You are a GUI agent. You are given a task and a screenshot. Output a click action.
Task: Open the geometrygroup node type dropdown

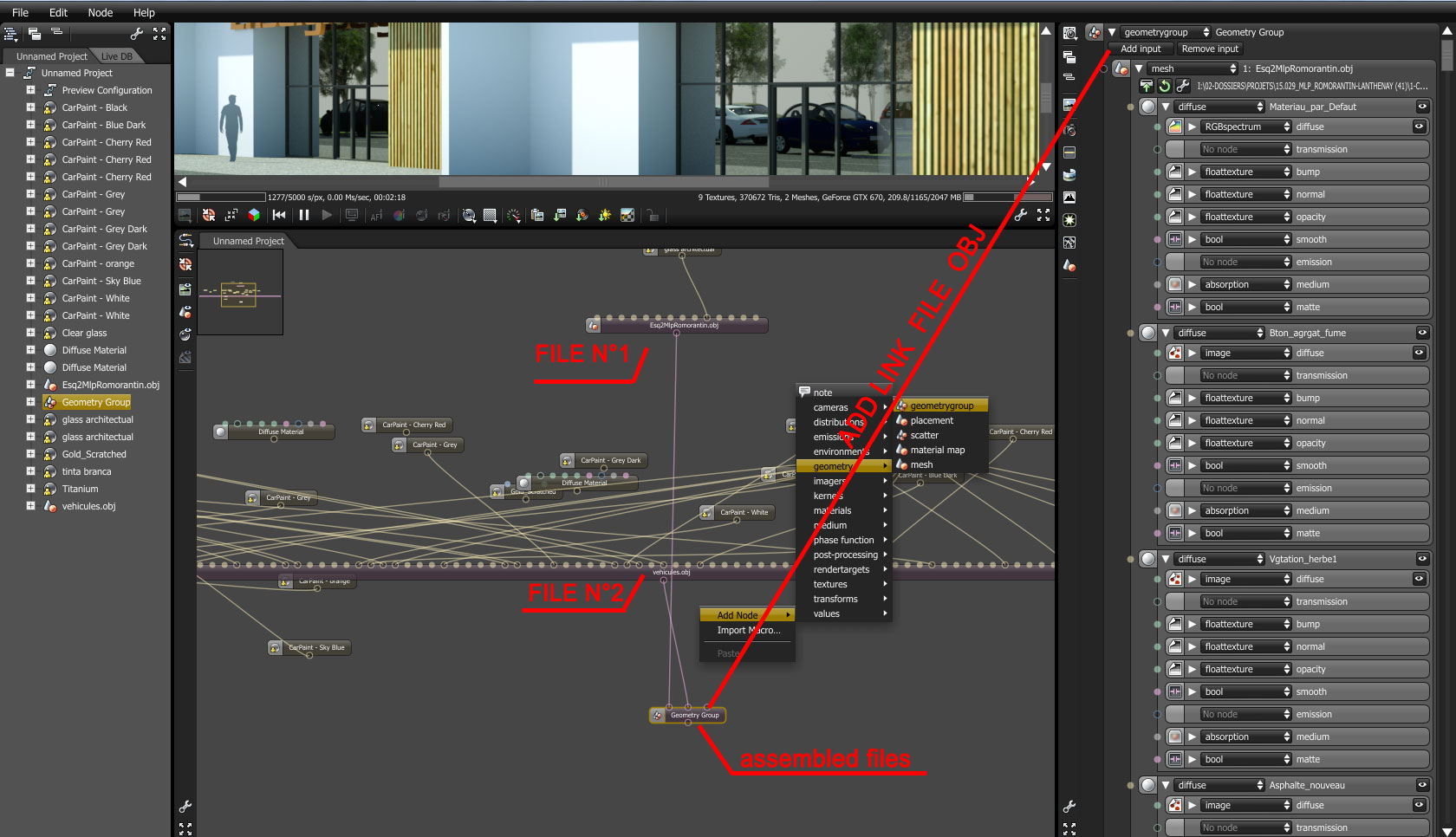pos(1166,32)
